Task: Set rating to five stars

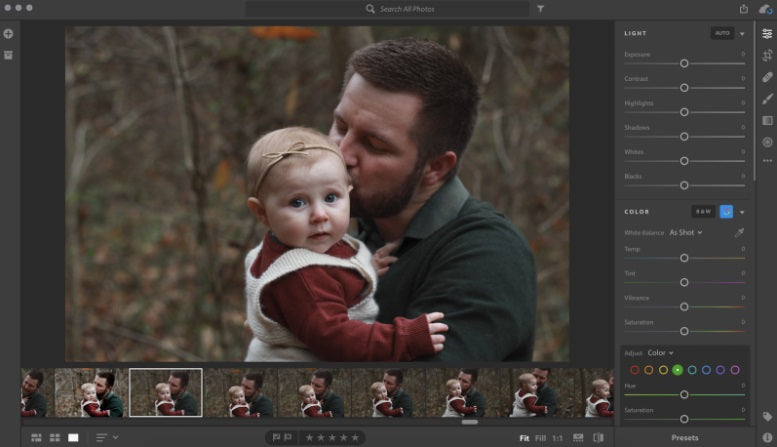Action: pos(355,438)
